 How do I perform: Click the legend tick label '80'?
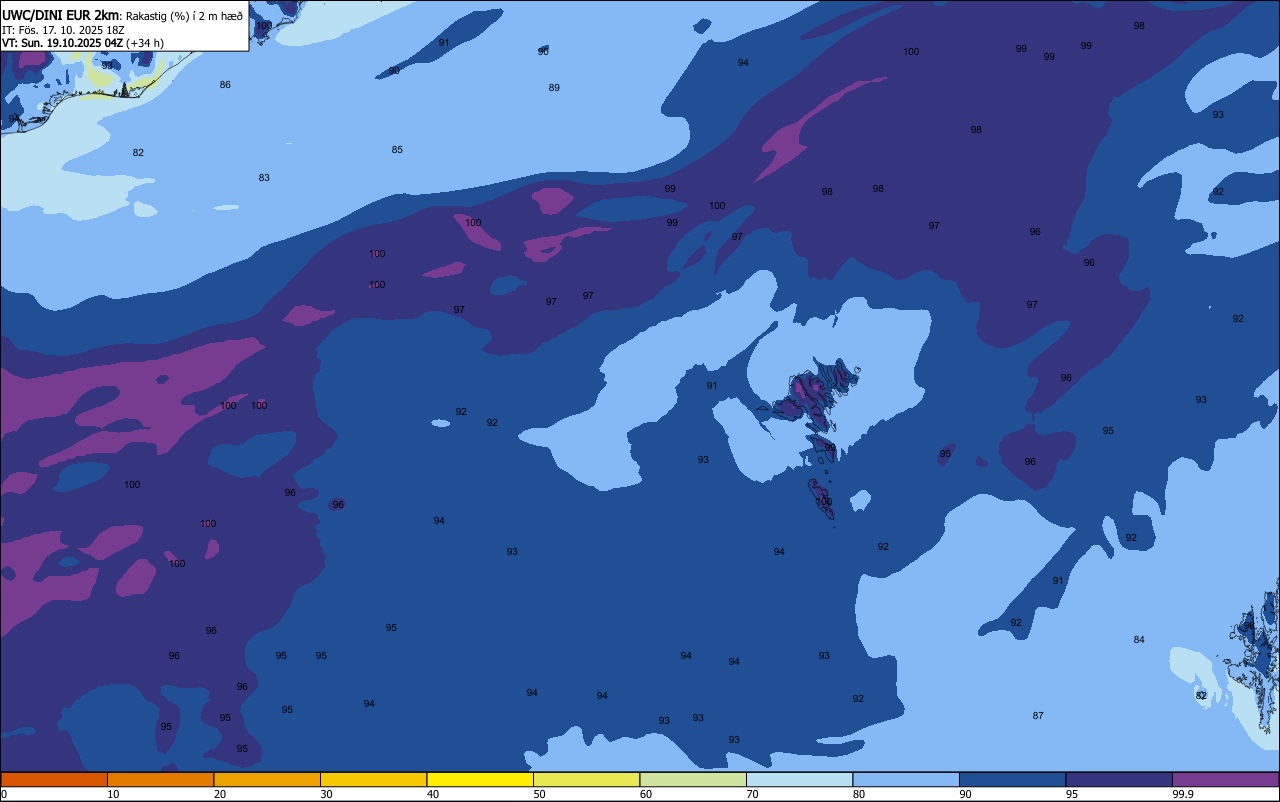coord(859,794)
